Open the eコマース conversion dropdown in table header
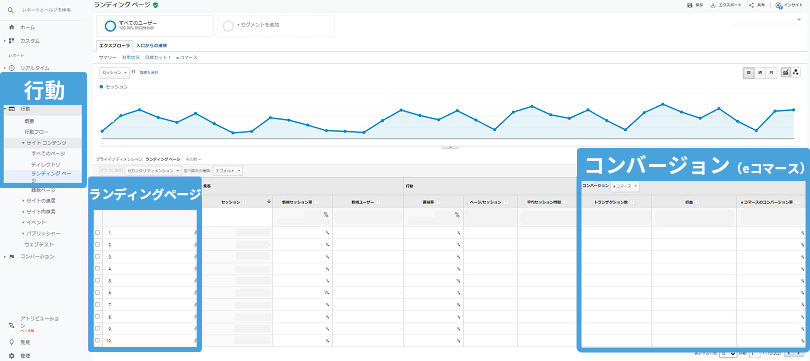The width and height of the screenshot is (810, 361). 625,186
